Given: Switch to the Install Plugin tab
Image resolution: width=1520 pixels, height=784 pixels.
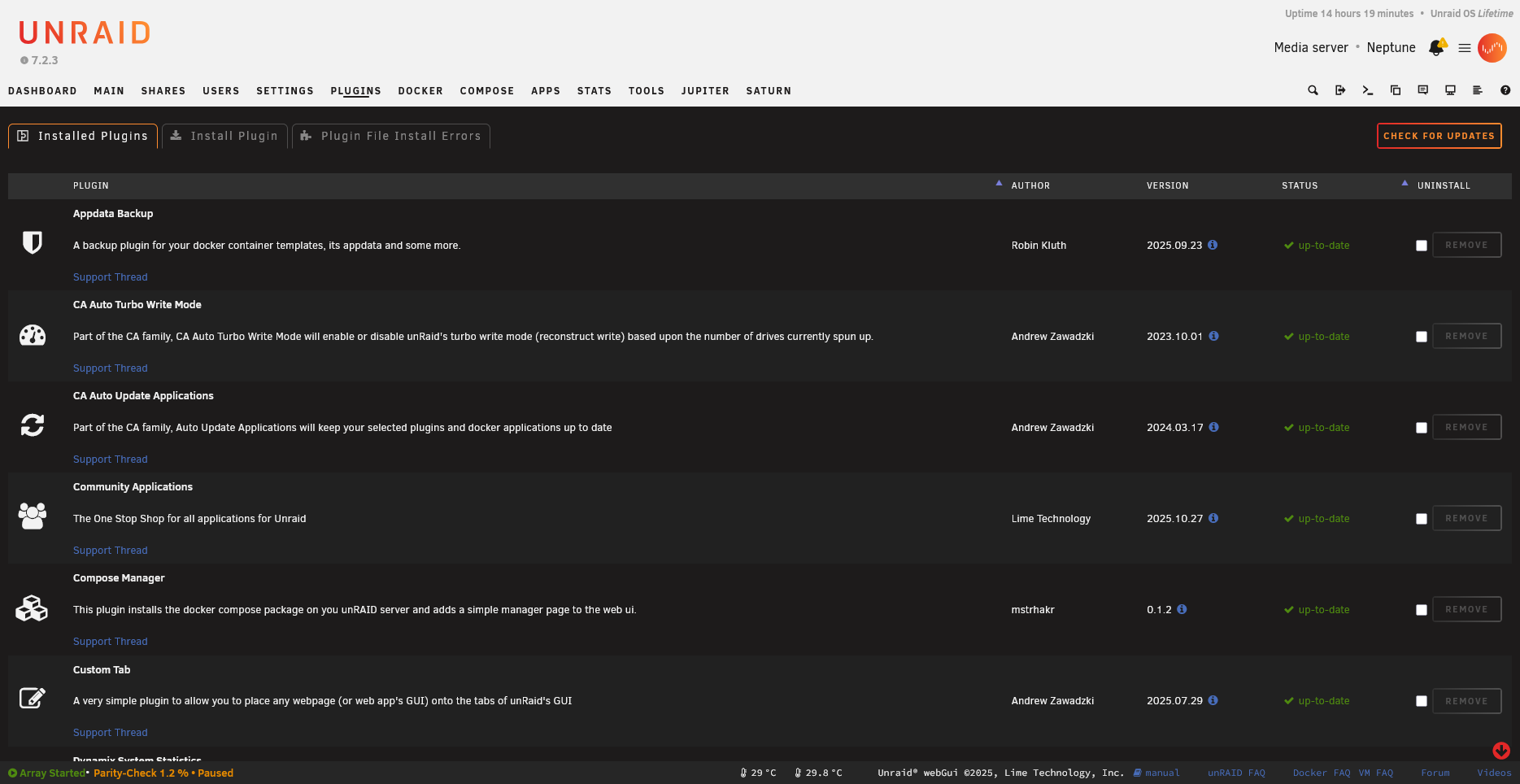Looking at the screenshot, I should tap(225, 136).
